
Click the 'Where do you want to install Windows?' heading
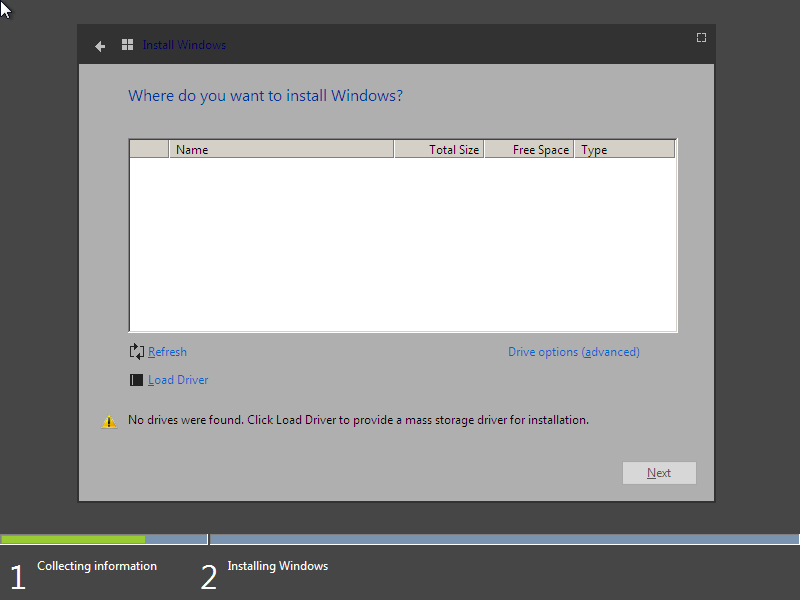265,96
